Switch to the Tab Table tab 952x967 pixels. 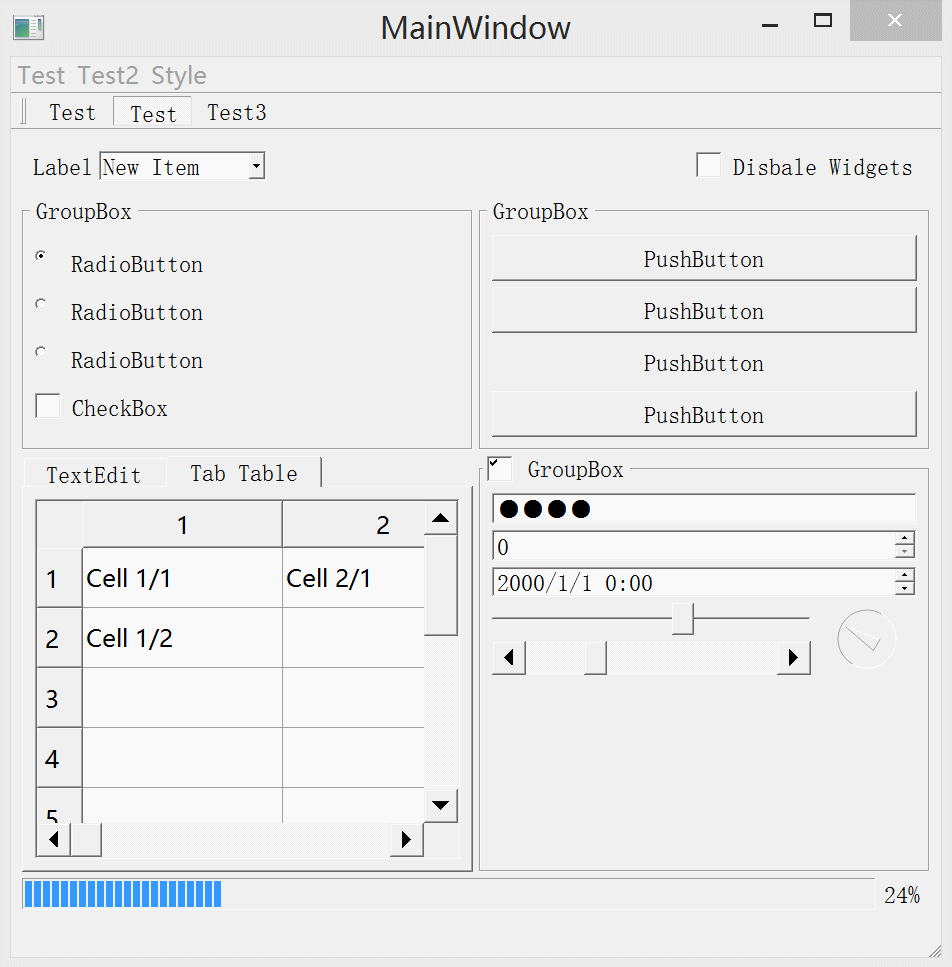pos(244,472)
